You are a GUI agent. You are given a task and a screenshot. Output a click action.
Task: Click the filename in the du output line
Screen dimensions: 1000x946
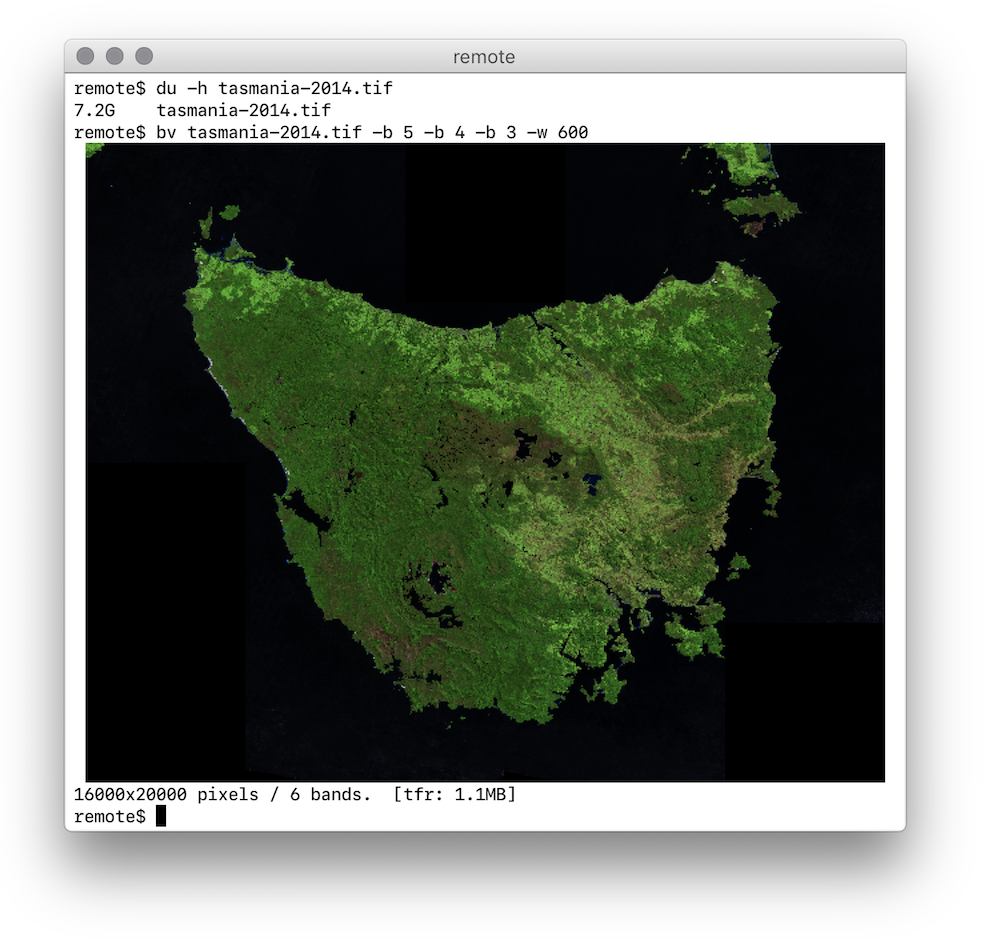click(243, 110)
